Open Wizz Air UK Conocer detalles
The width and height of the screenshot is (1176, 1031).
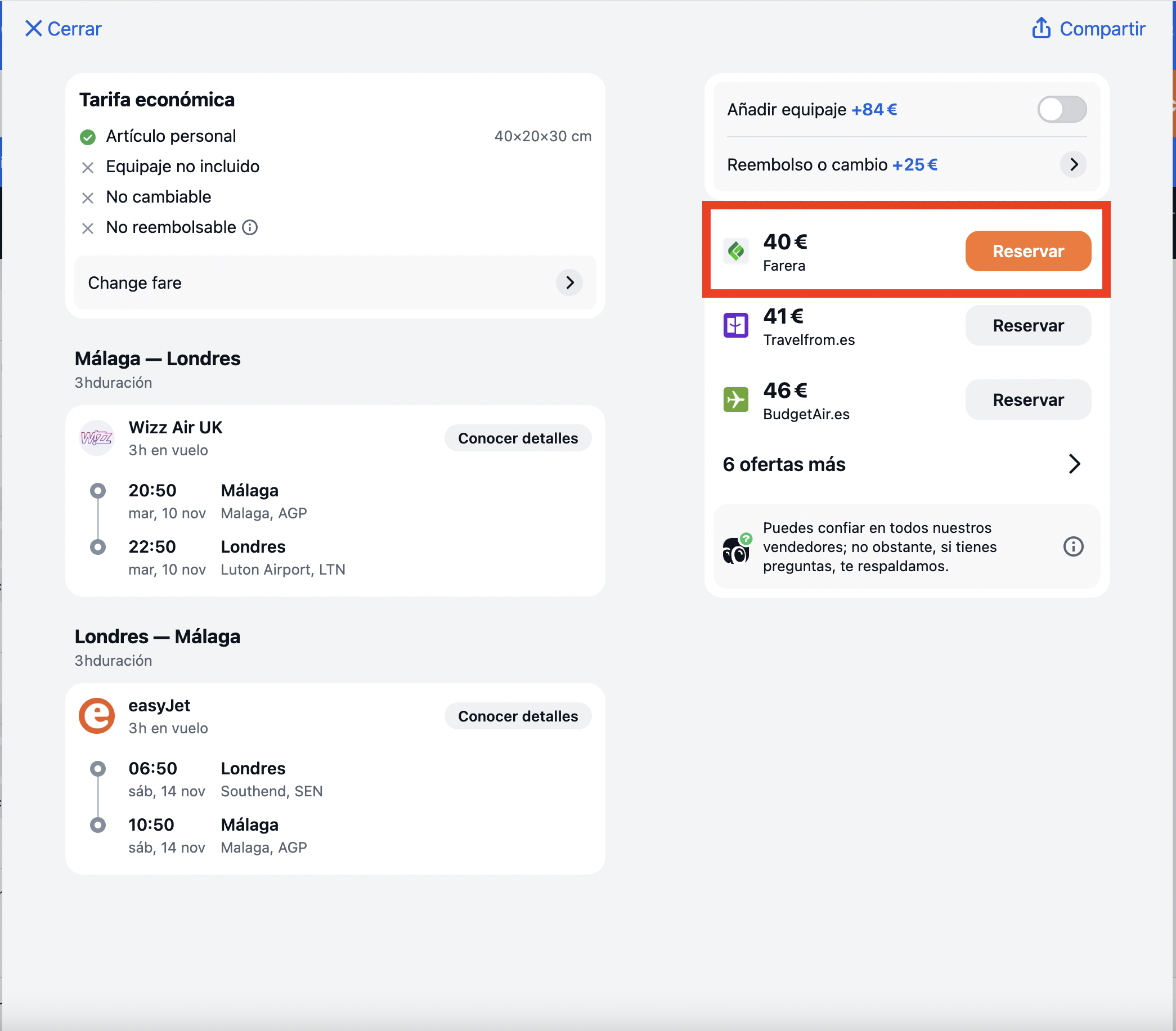click(518, 438)
